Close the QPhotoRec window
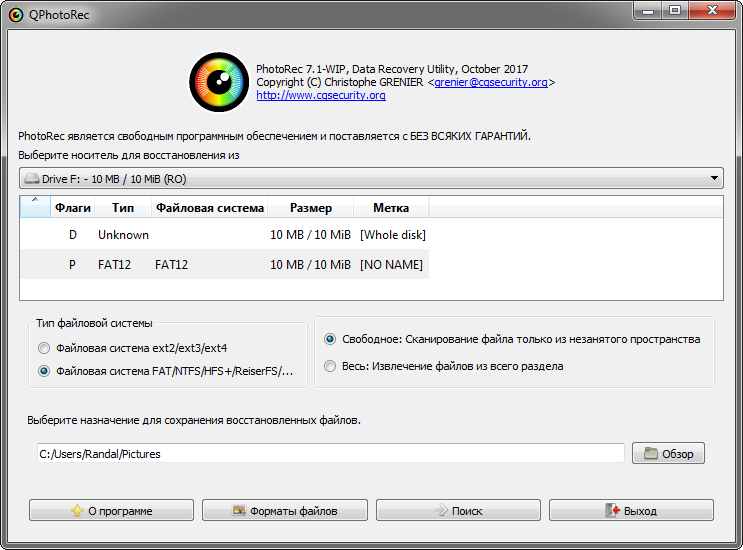743x550 pixels. click(x=712, y=10)
